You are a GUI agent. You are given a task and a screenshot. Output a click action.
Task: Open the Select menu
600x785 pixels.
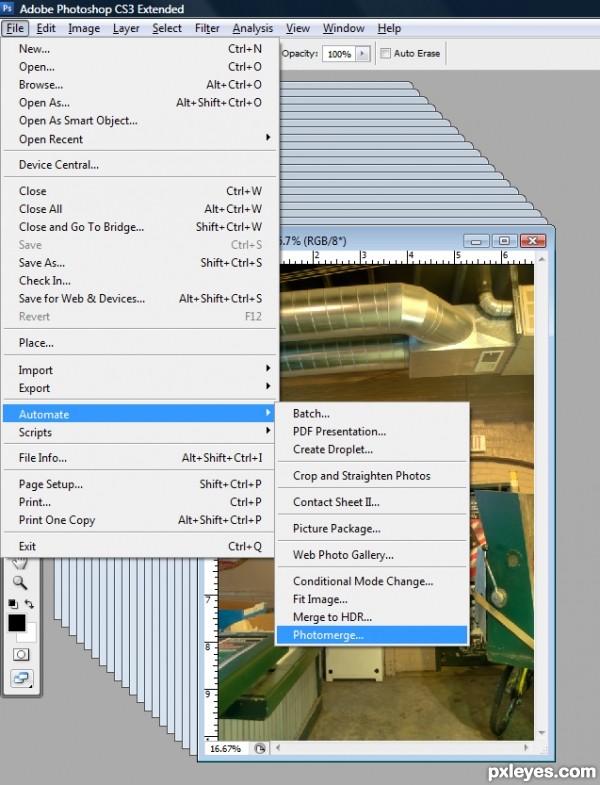point(167,28)
